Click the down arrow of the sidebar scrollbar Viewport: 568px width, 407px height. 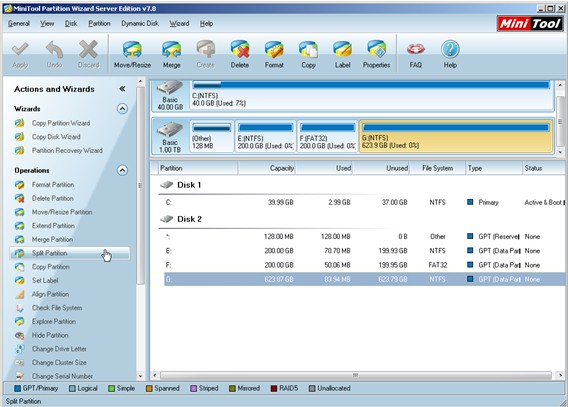(x=141, y=376)
